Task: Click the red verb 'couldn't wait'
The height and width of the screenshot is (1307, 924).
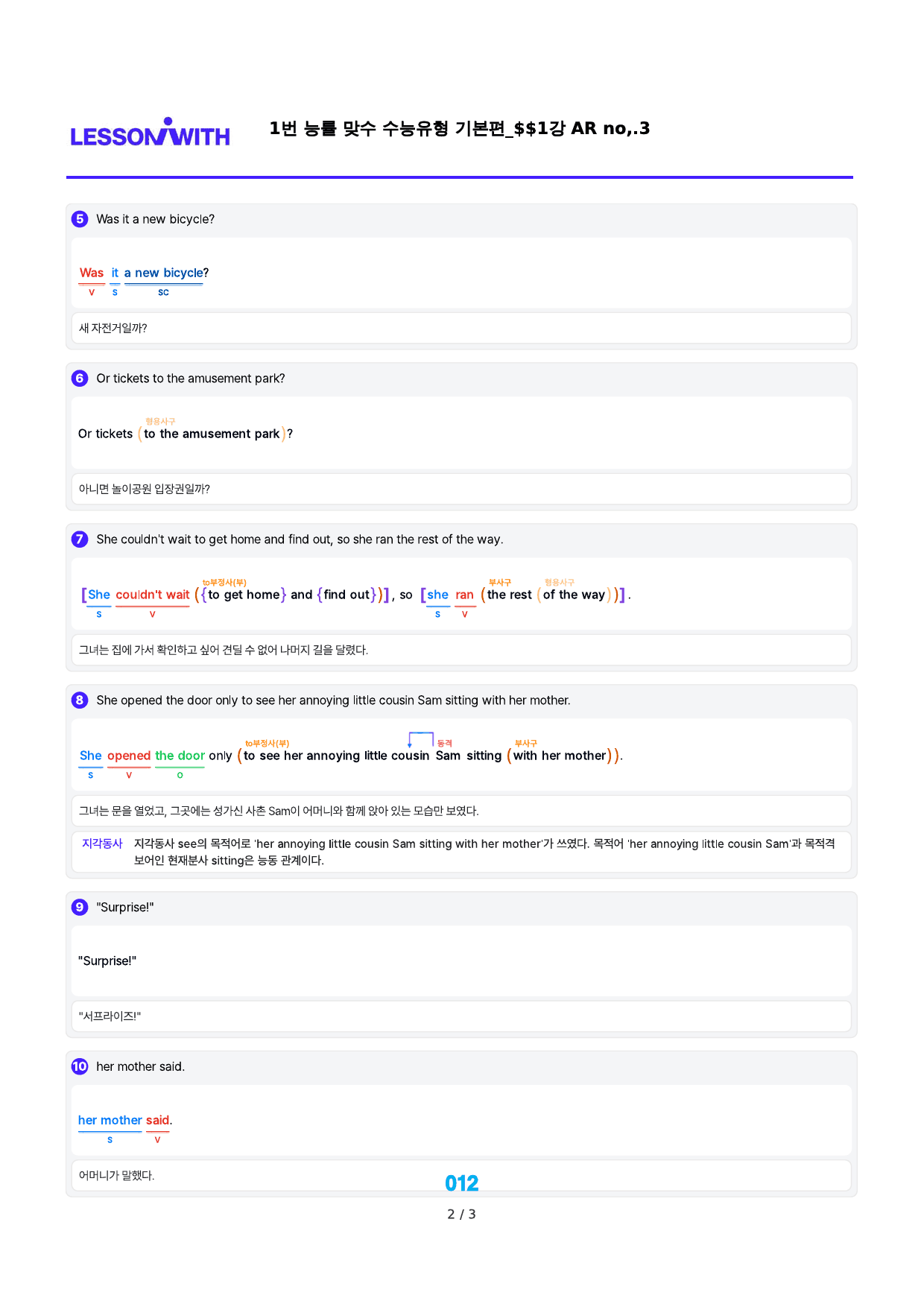Action: (153, 595)
